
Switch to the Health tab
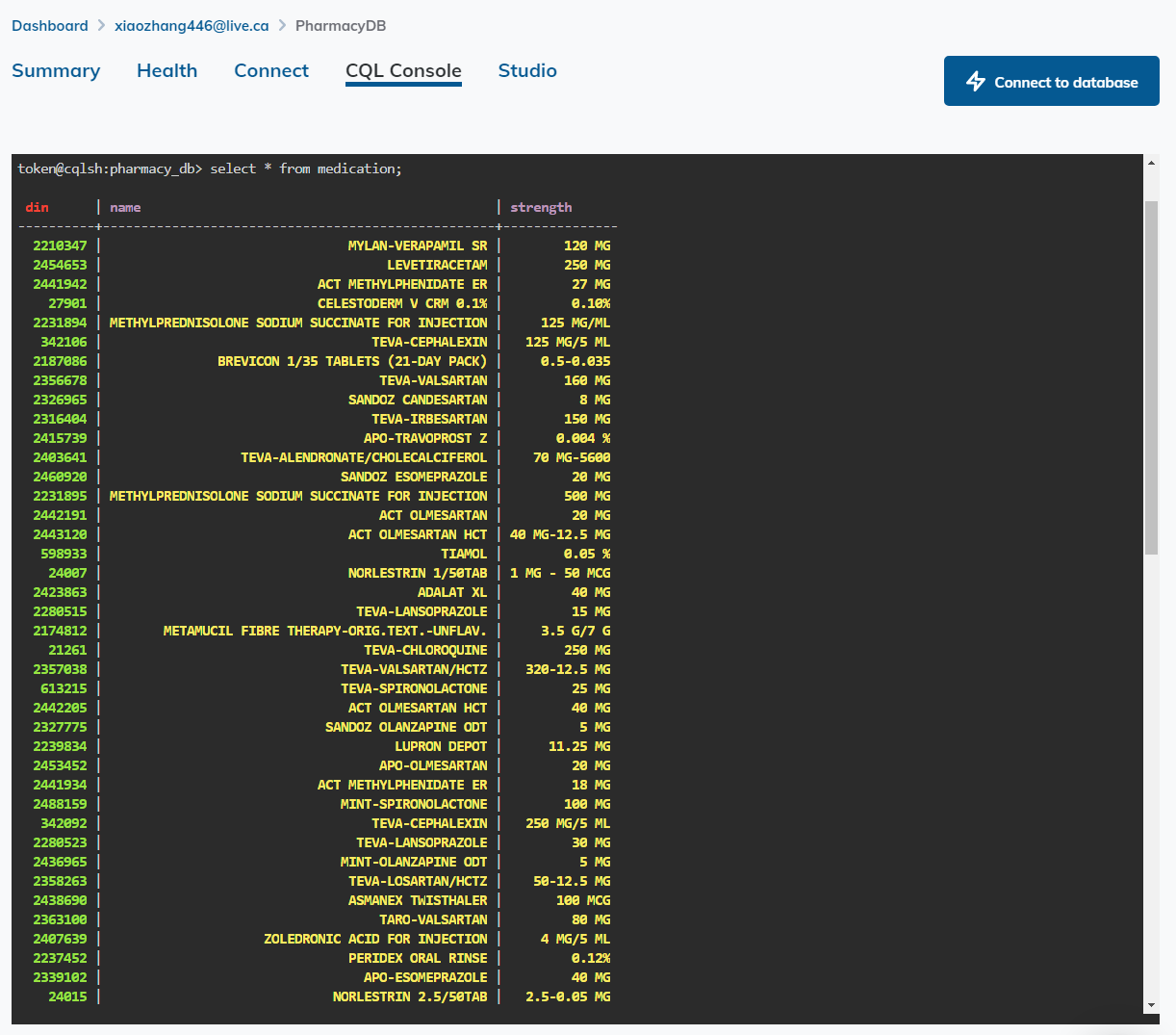[x=167, y=70]
